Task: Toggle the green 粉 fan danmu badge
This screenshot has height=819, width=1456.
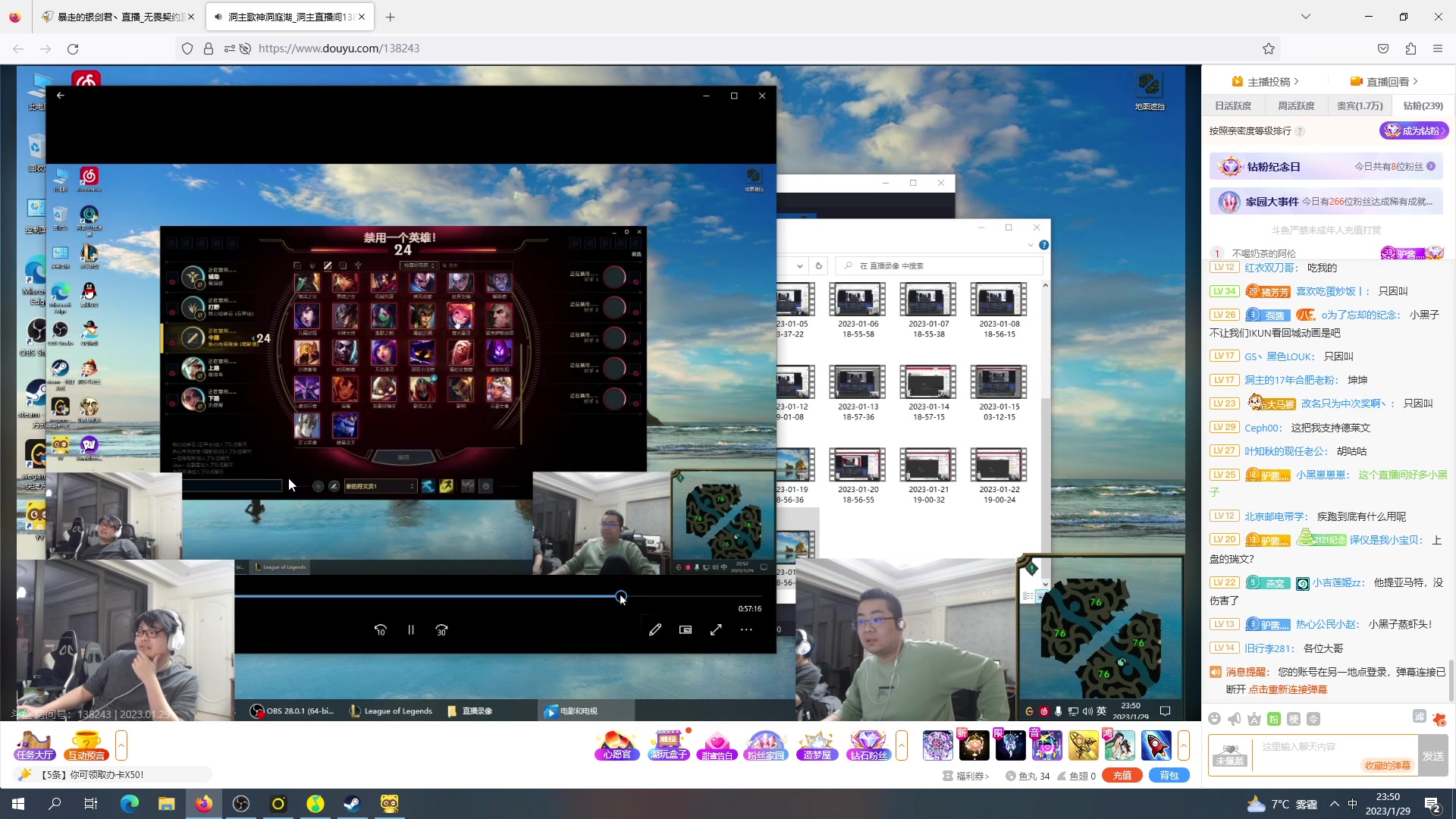Action: (1274, 719)
